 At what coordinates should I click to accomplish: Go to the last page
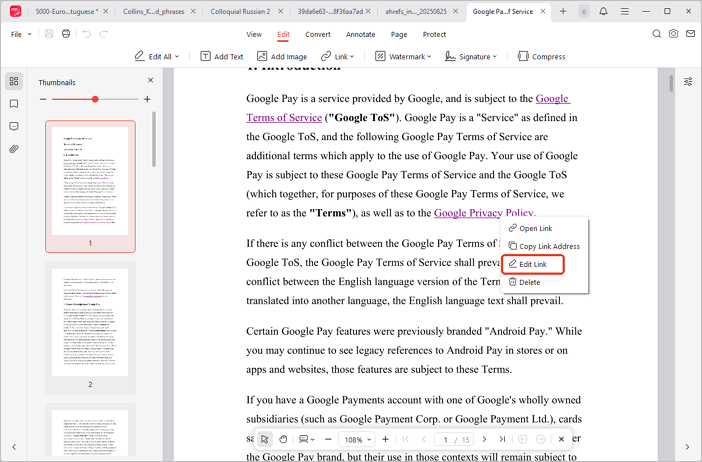coord(503,439)
